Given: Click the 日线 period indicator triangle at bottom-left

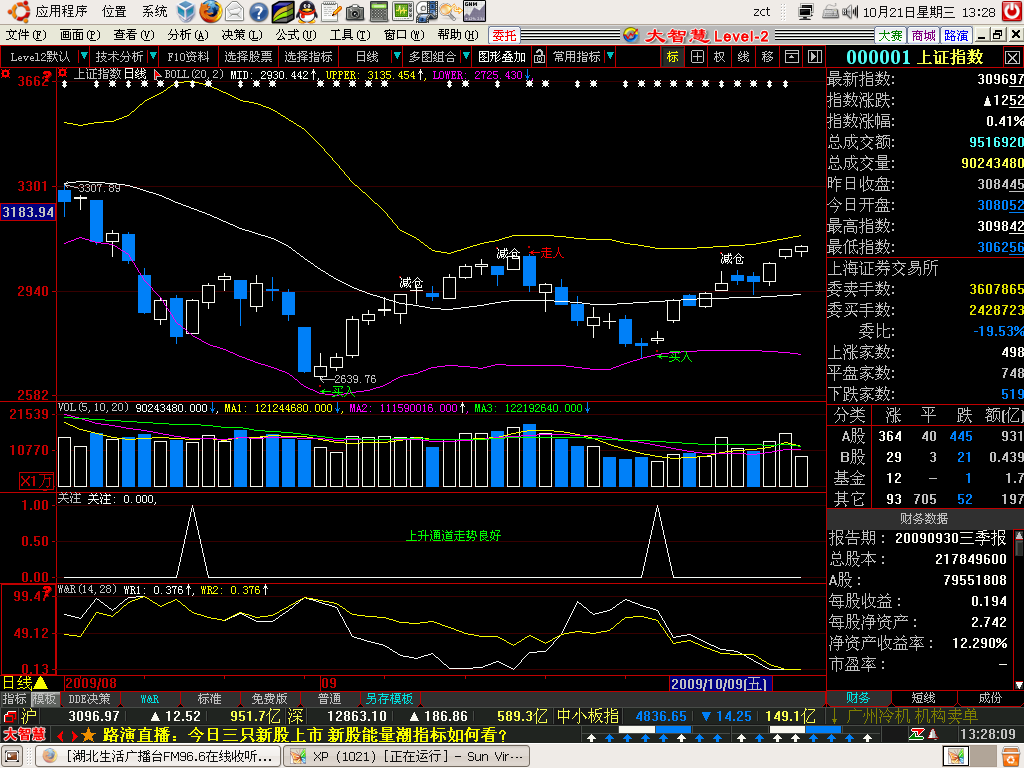Looking at the screenshot, I should point(40,682).
